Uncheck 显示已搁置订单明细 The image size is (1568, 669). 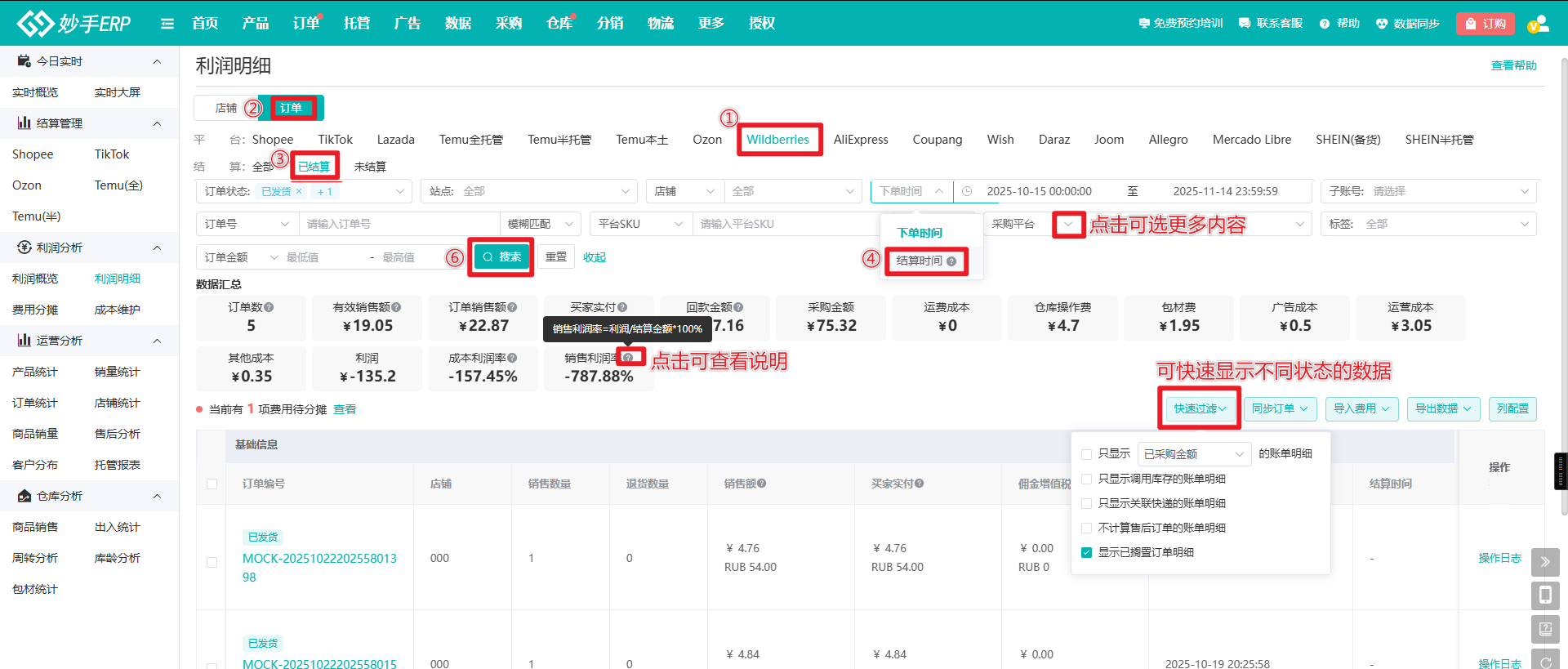coord(1087,552)
